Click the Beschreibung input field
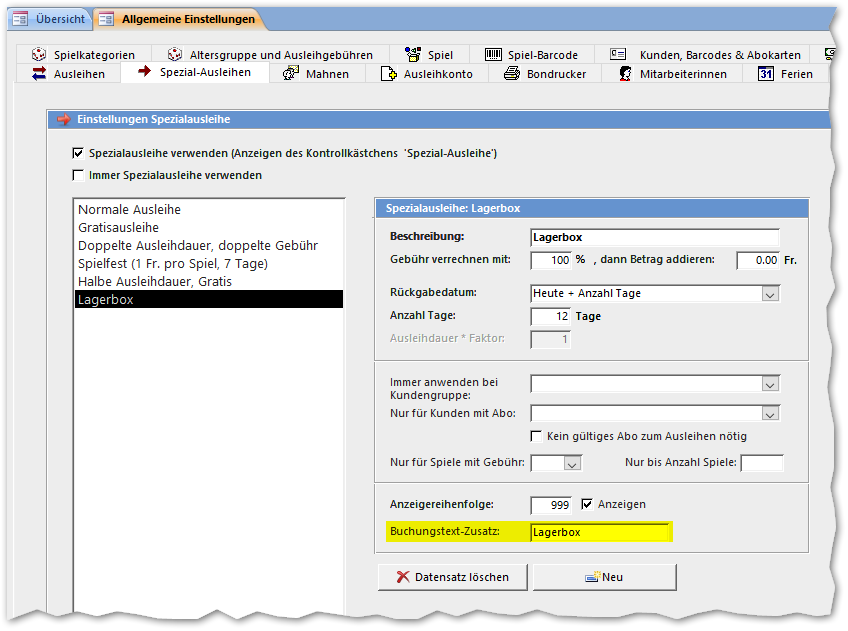Viewport: 848px width, 631px height. click(x=655, y=237)
